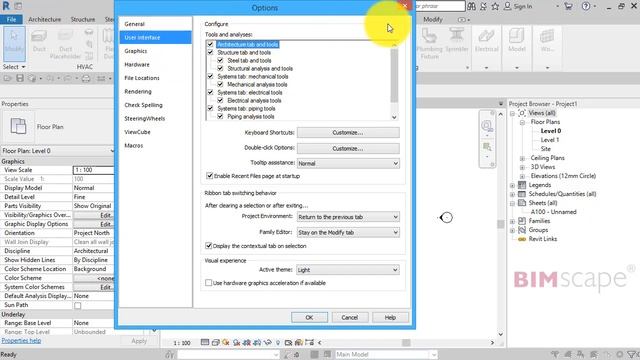Viewport: 640px width, 360px height.
Task: Disable Enable Recent Files page at startup
Action: (x=210, y=176)
